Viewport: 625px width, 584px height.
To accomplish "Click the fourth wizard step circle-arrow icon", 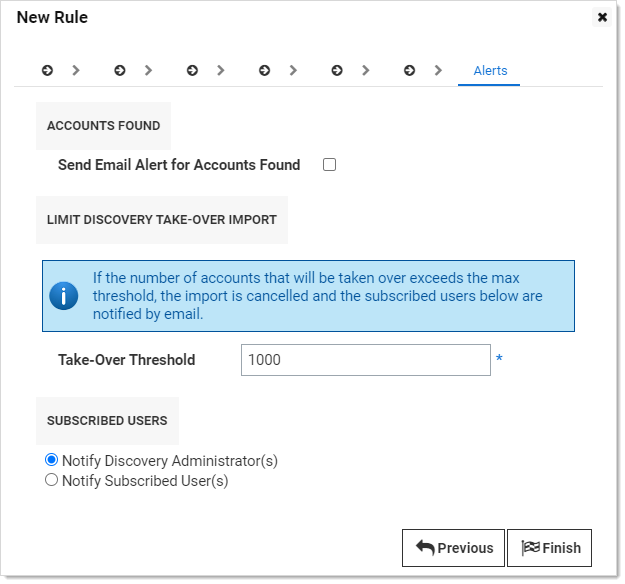I will click(264, 71).
